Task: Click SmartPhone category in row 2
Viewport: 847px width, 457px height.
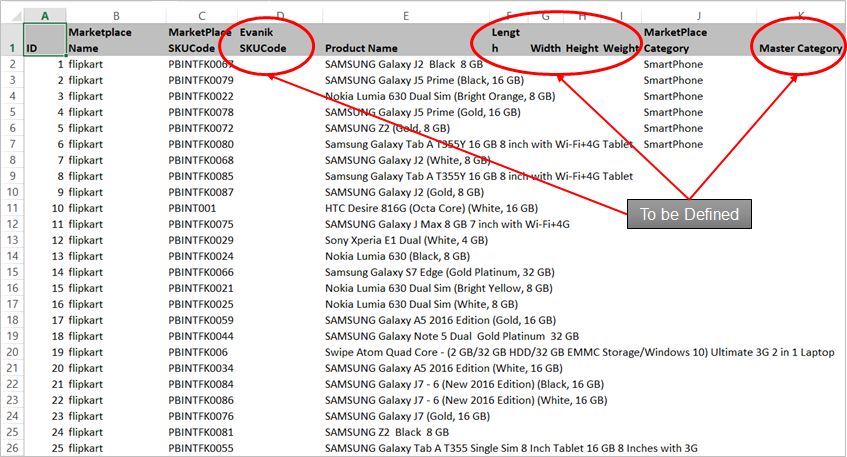Action: [x=699, y=64]
